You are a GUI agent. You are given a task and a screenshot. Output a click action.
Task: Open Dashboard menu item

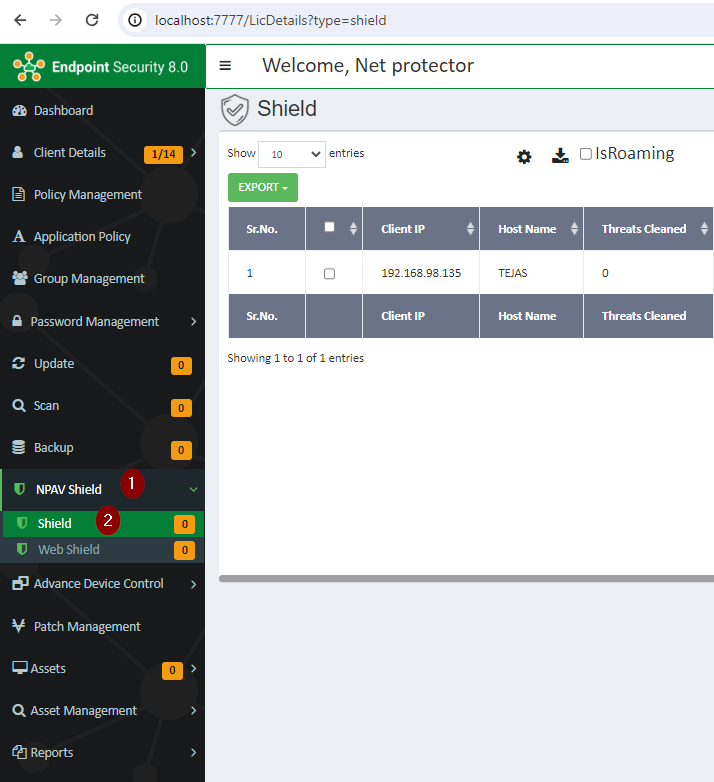pyautogui.click(x=102, y=110)
